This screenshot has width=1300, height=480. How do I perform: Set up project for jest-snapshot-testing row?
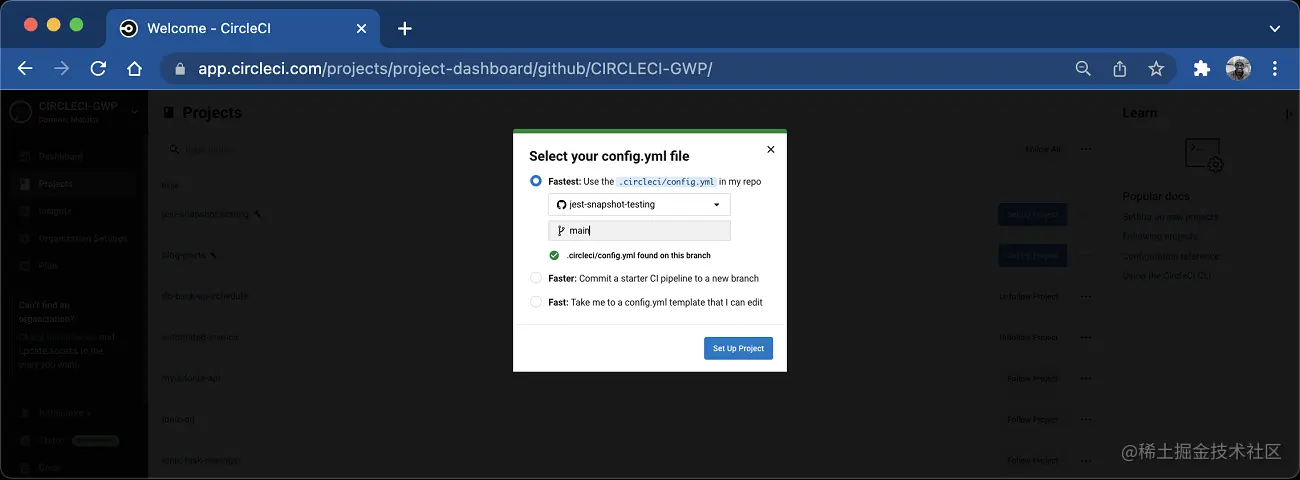point(1032,214)
